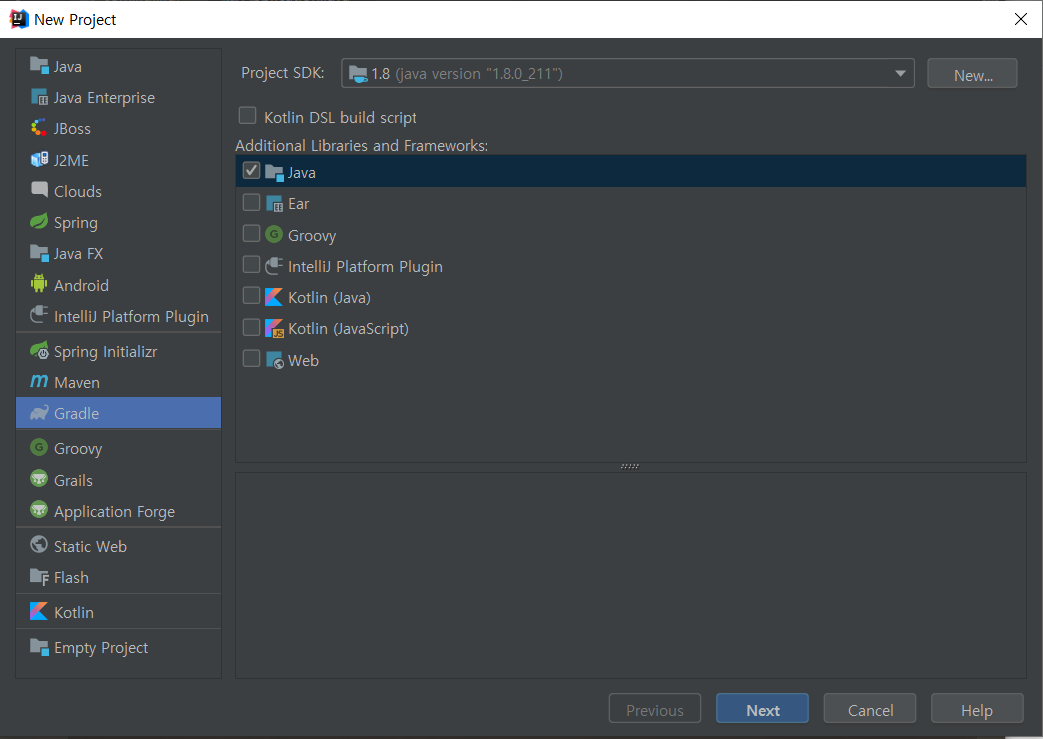1043x739 pixels.
Task: Select 'Clouds' project type label
Action: [x=78, y=192]
